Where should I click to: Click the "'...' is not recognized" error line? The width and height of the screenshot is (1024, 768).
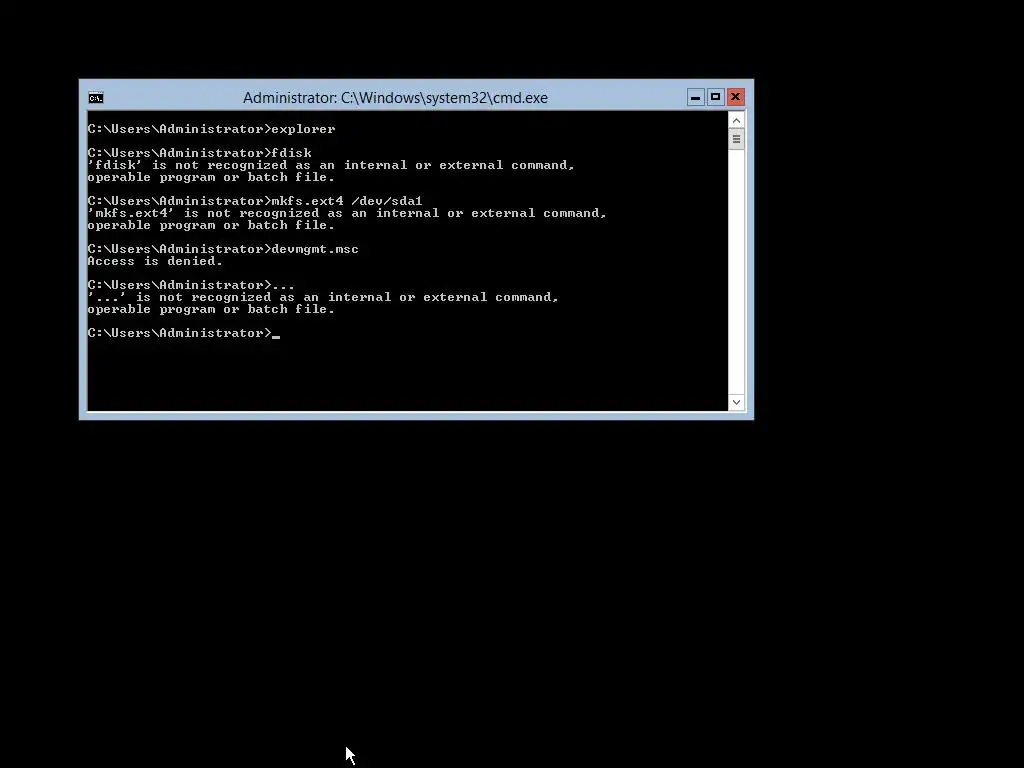[x=323, y=297]
